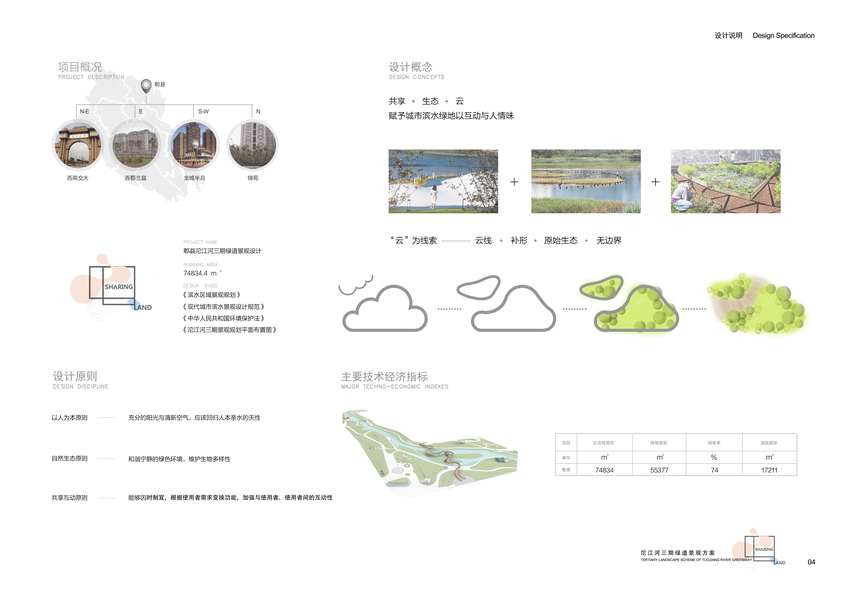Click the 《滨水区域景观规划》 reference line
The image size is (849, 600).
coord(211,295)
